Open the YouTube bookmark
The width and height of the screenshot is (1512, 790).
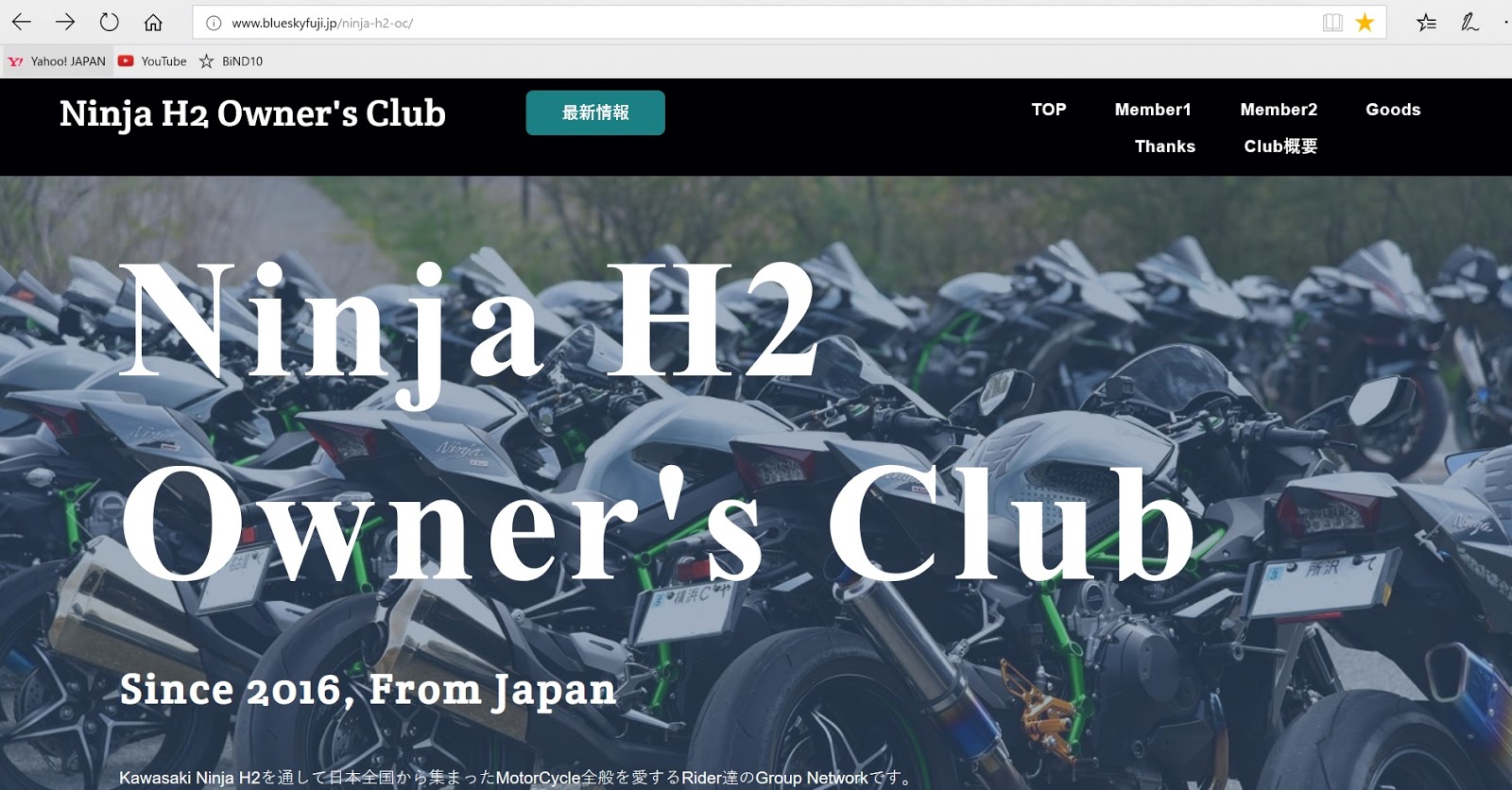coord(152,61)
